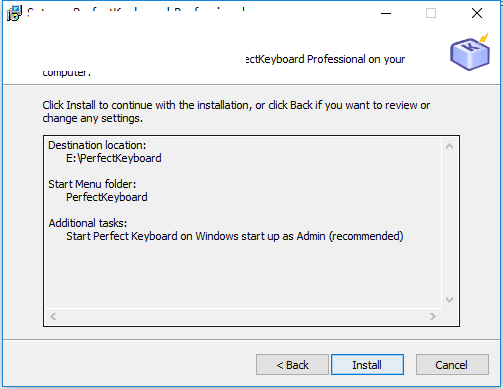Viewport: 503px width, 389px height.
Task: Click the setup installer icon in title bar
Action: pyautogui.click(x=14, y=13)
